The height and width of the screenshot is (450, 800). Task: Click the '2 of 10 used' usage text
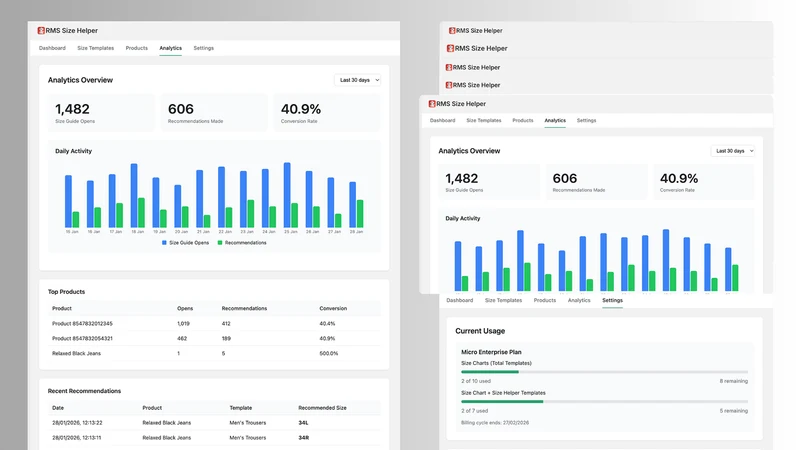coord(476,381)
